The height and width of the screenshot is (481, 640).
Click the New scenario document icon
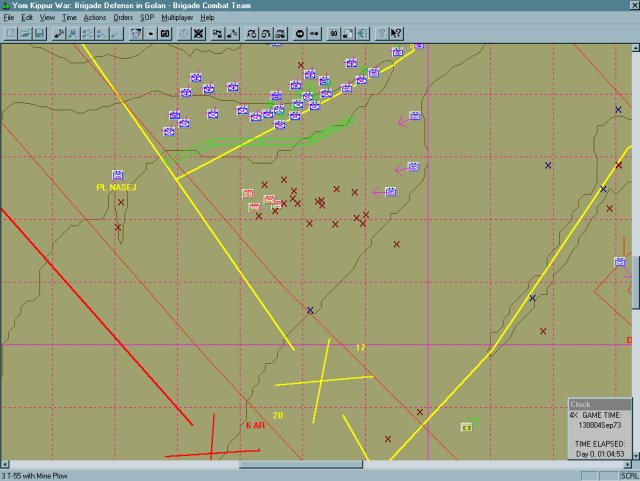[11, 33]
